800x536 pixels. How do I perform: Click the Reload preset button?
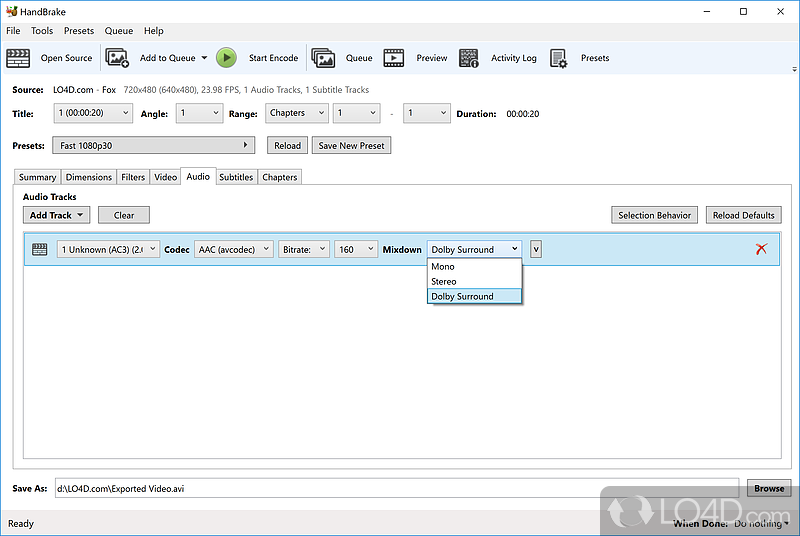[287, 145]
